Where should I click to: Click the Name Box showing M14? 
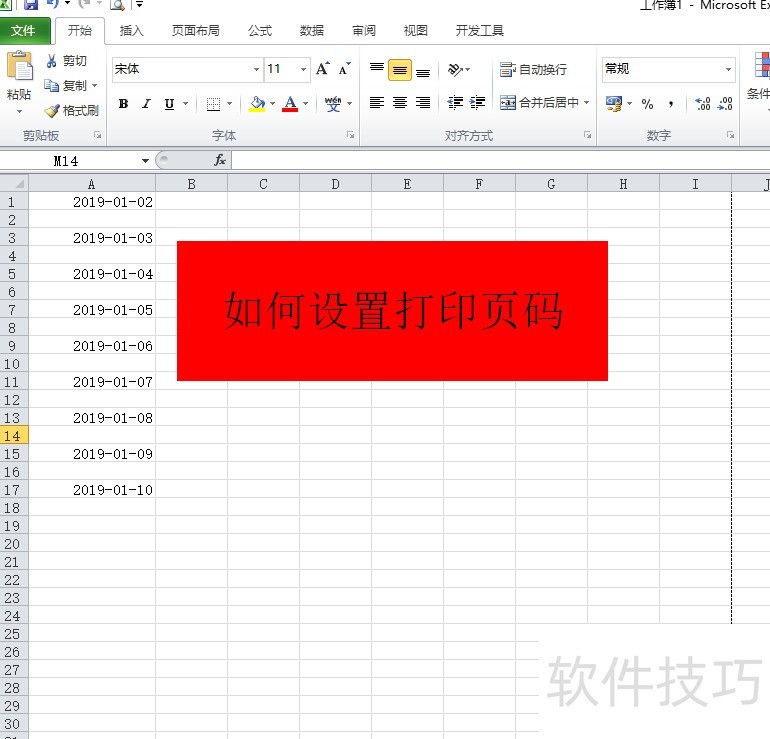[66, 161]
